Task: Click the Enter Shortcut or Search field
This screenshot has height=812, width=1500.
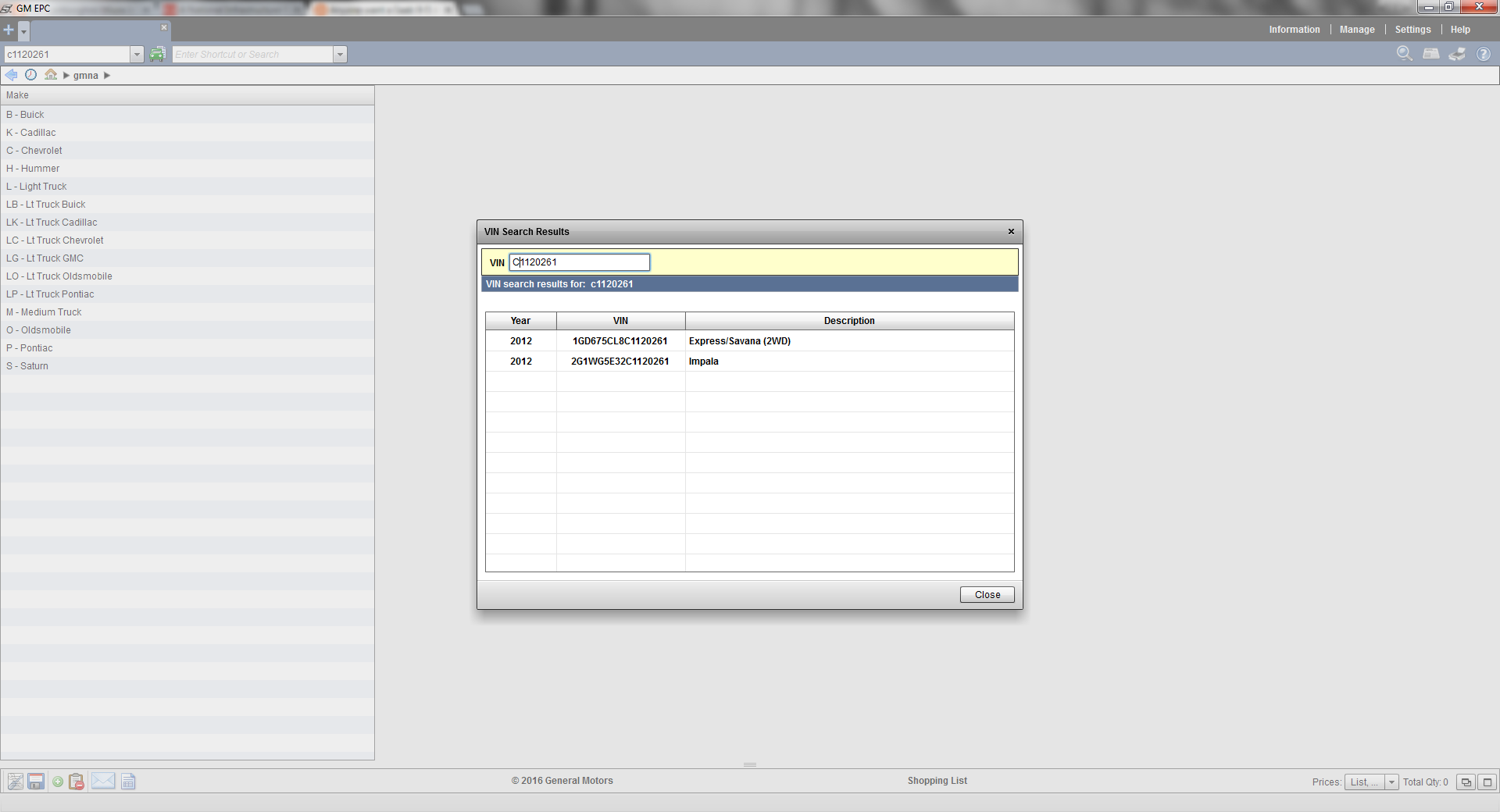Action: point(253,55)
